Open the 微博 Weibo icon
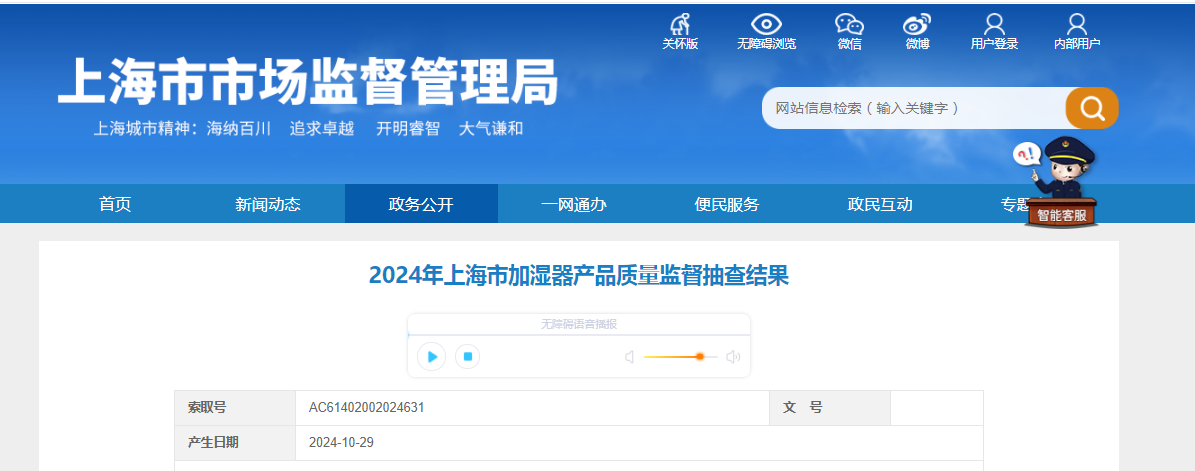 918,24
